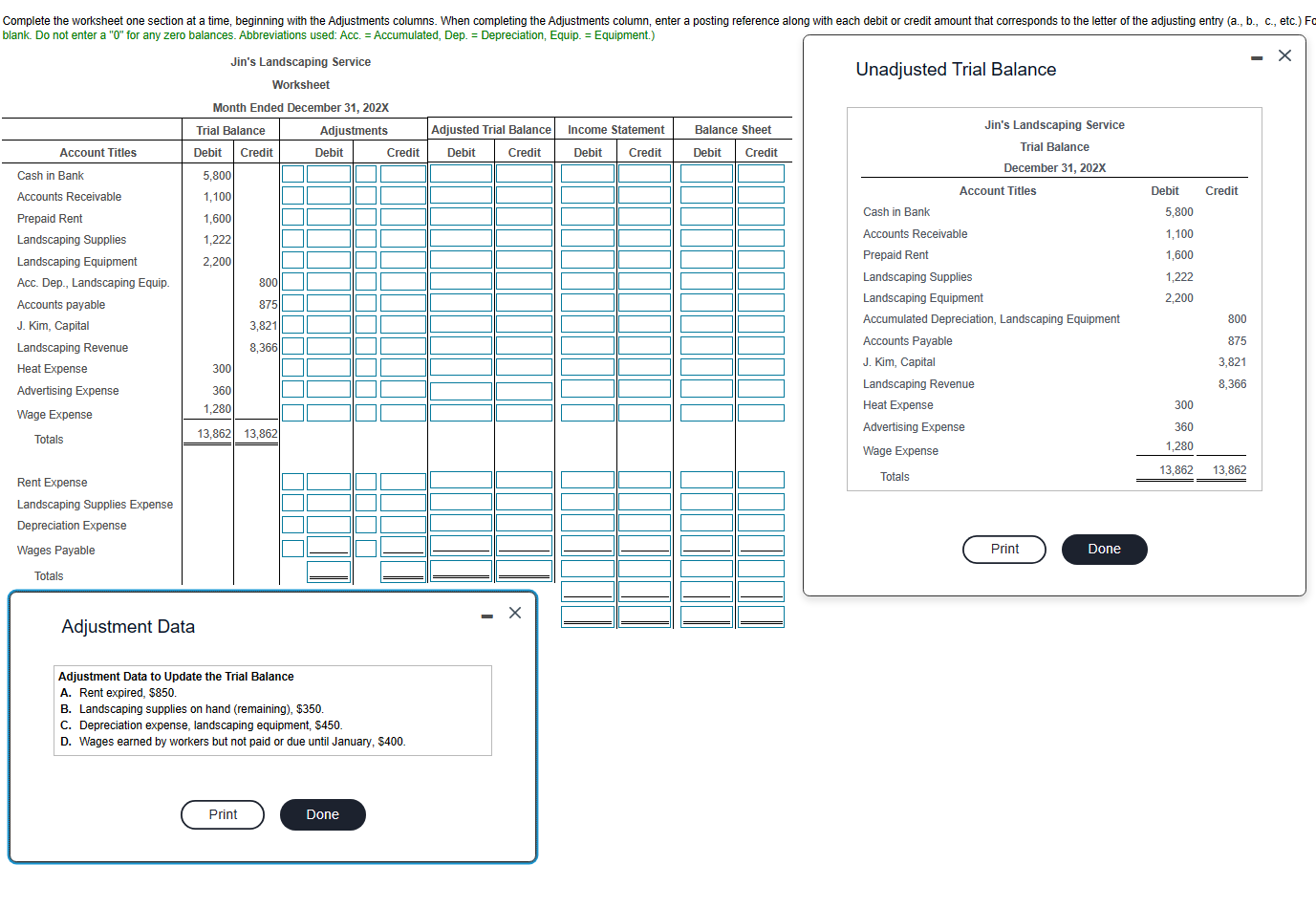Click the 'Unadjusted Trial Balance' dialog title
Image resolution: width=1316 pixels, height=908 pixels.
coord(956,70)
